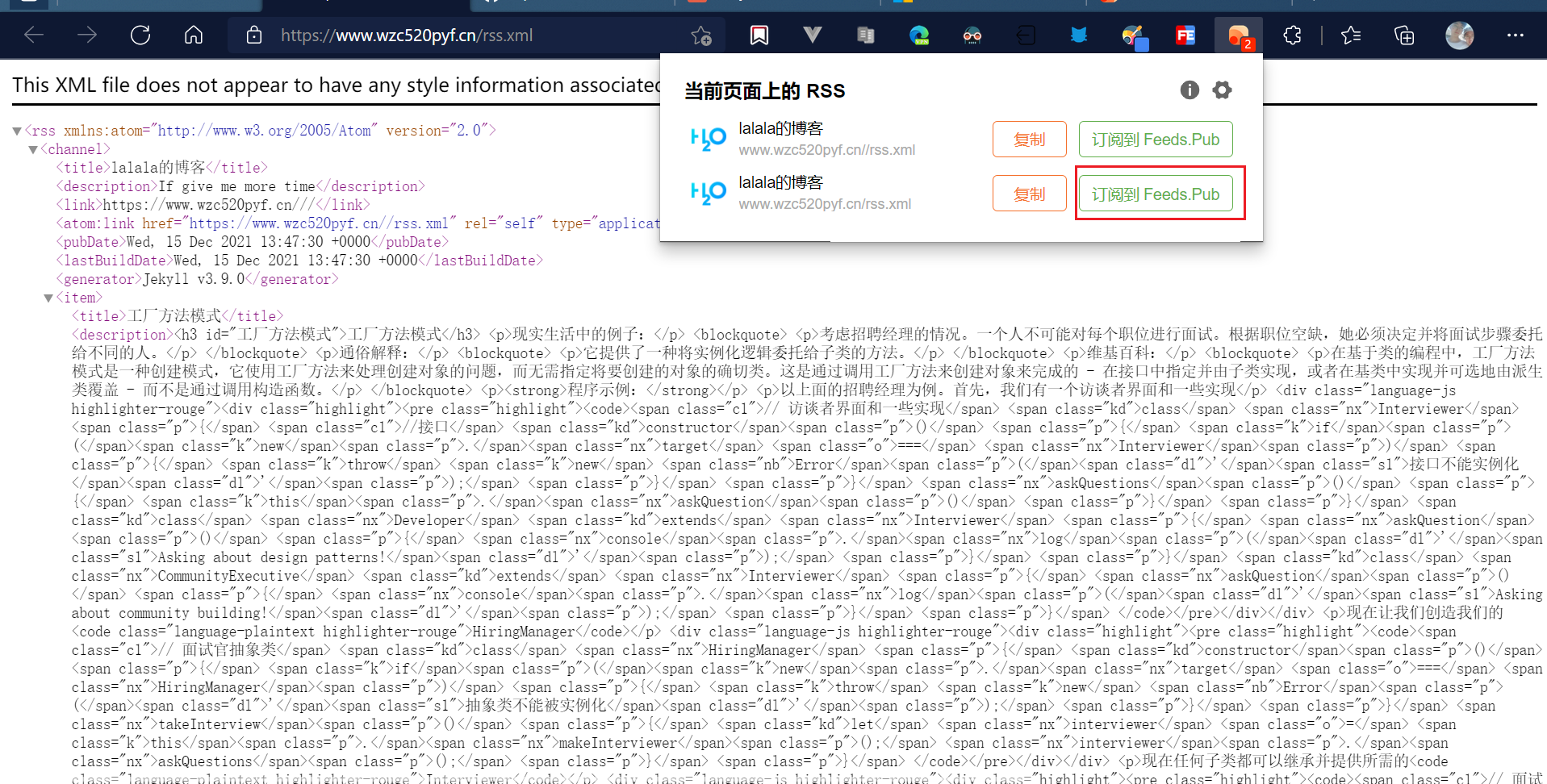Click the first feed's 'lalala的博客' title
Viewport: 1547px width, 784px height.
[x=781, y=128]
